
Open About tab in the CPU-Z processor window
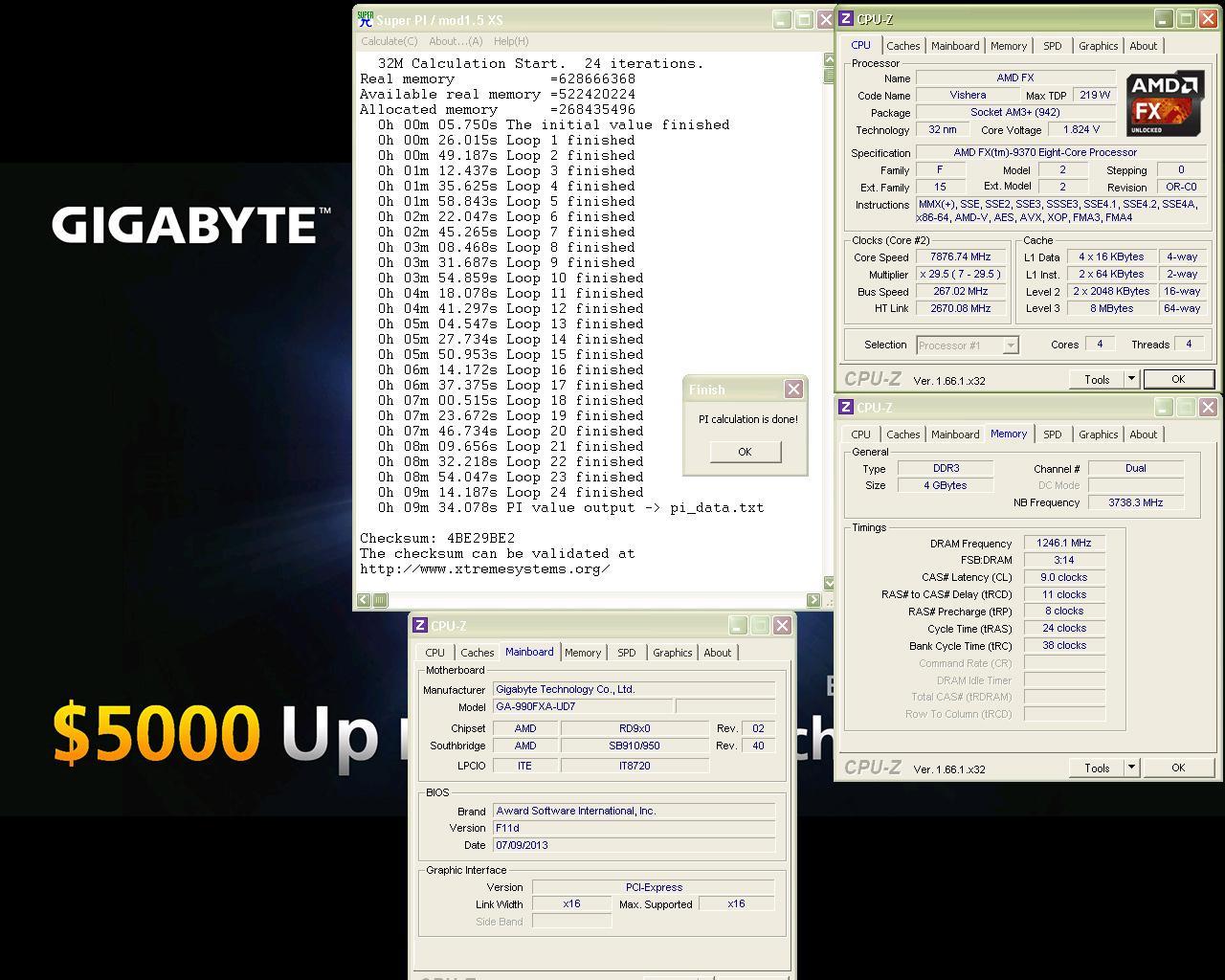(x=1144, y=46)
